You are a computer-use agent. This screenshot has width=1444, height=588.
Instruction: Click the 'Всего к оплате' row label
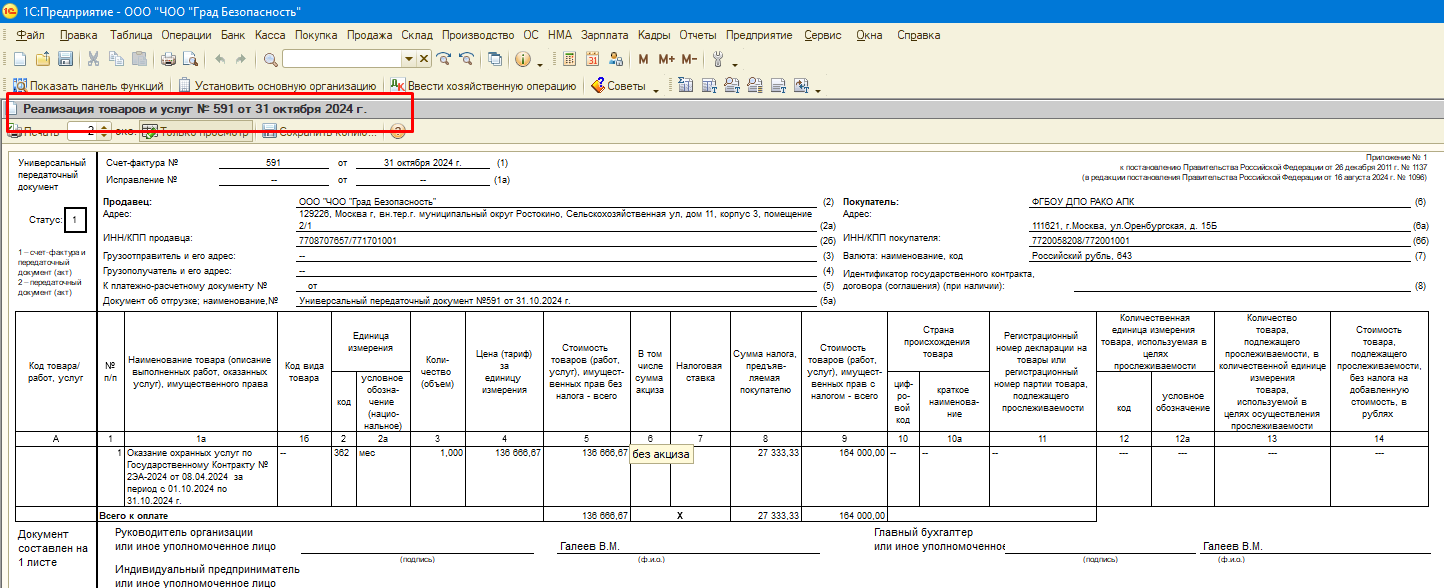tap(134, 514)
